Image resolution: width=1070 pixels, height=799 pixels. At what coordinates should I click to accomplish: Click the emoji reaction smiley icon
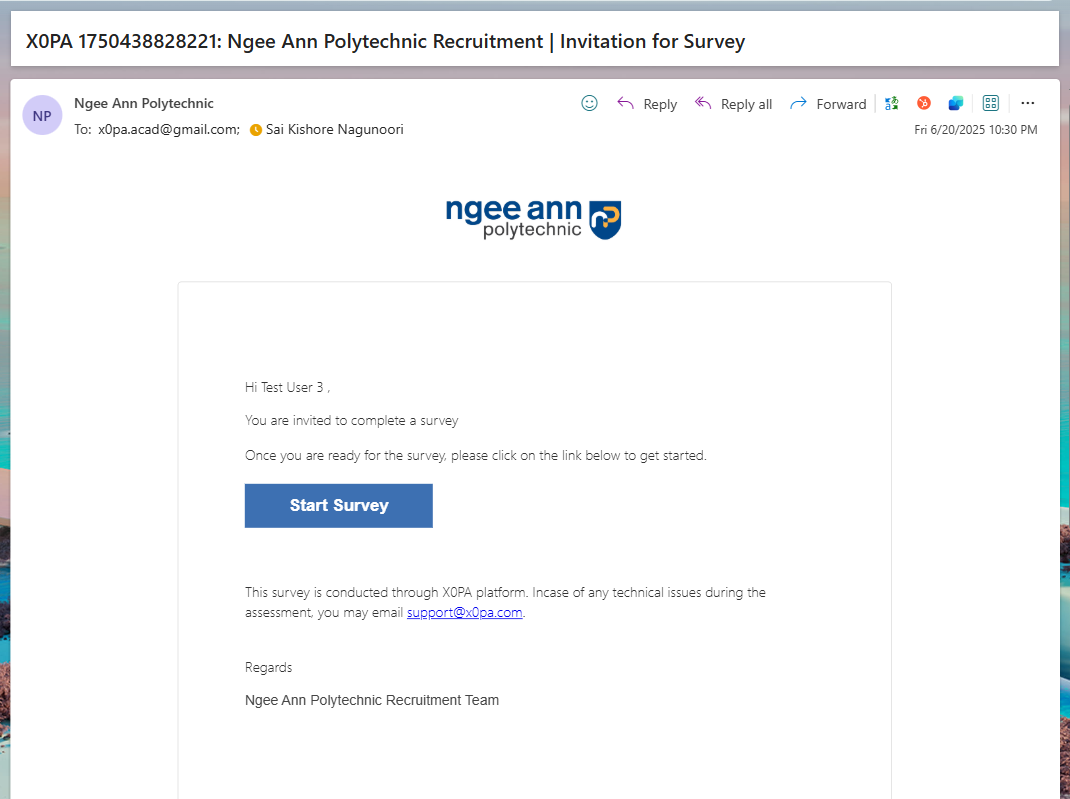pyautogui.click(x=589, y=103)
